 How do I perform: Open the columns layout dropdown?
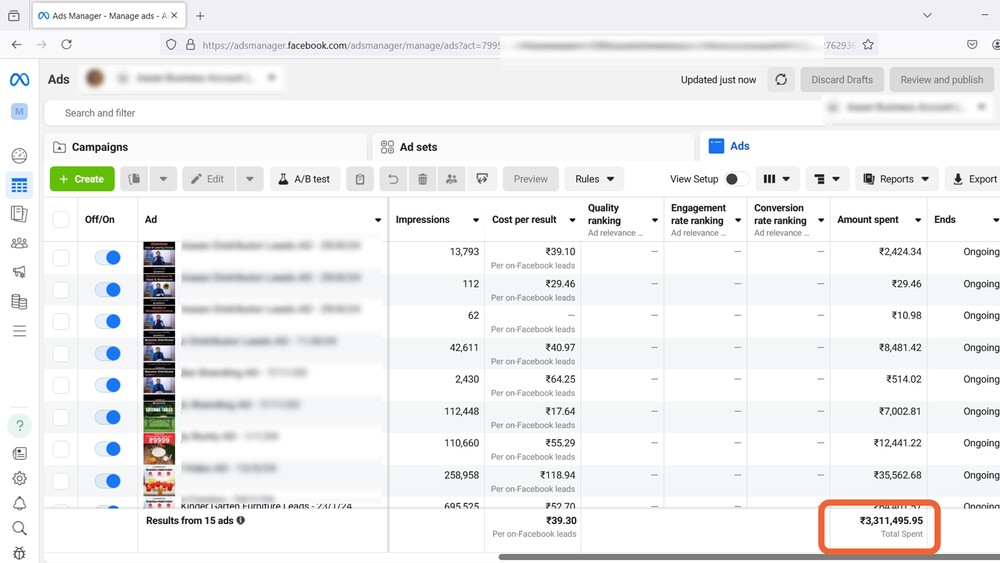pos(776,179)
